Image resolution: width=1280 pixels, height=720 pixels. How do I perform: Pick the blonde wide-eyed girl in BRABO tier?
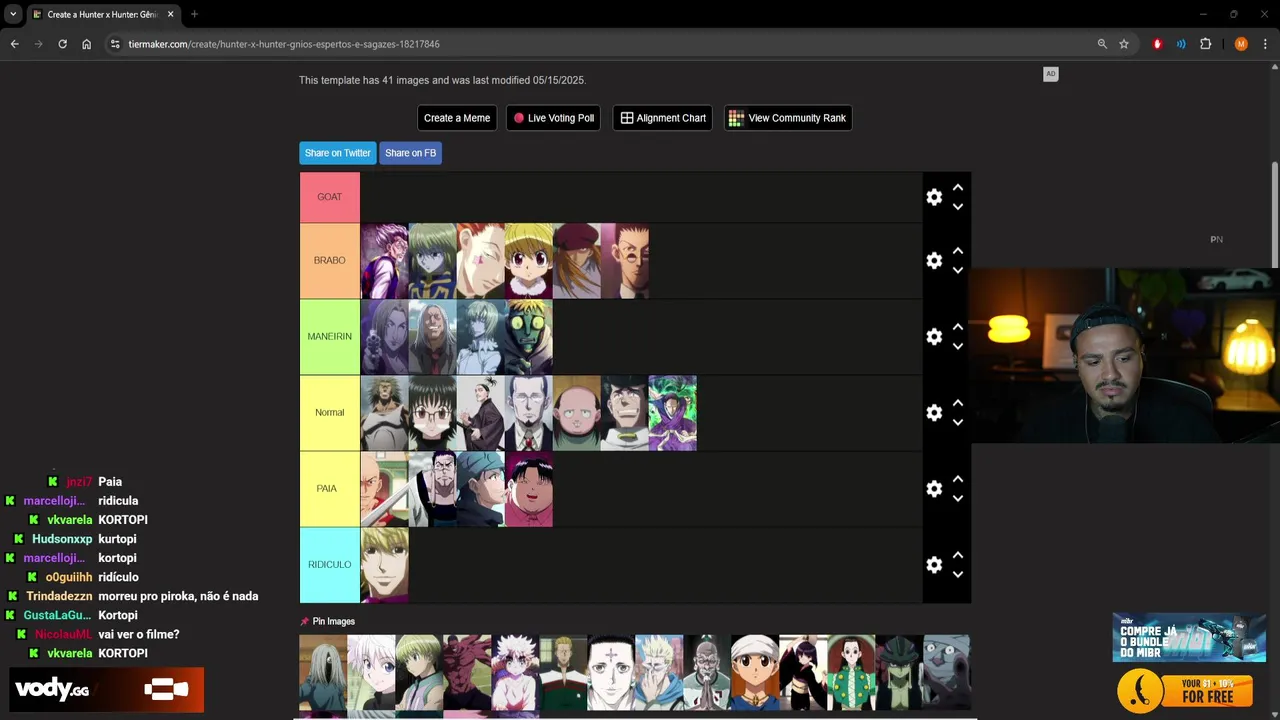pyautogui.click(x=529, y=261)
